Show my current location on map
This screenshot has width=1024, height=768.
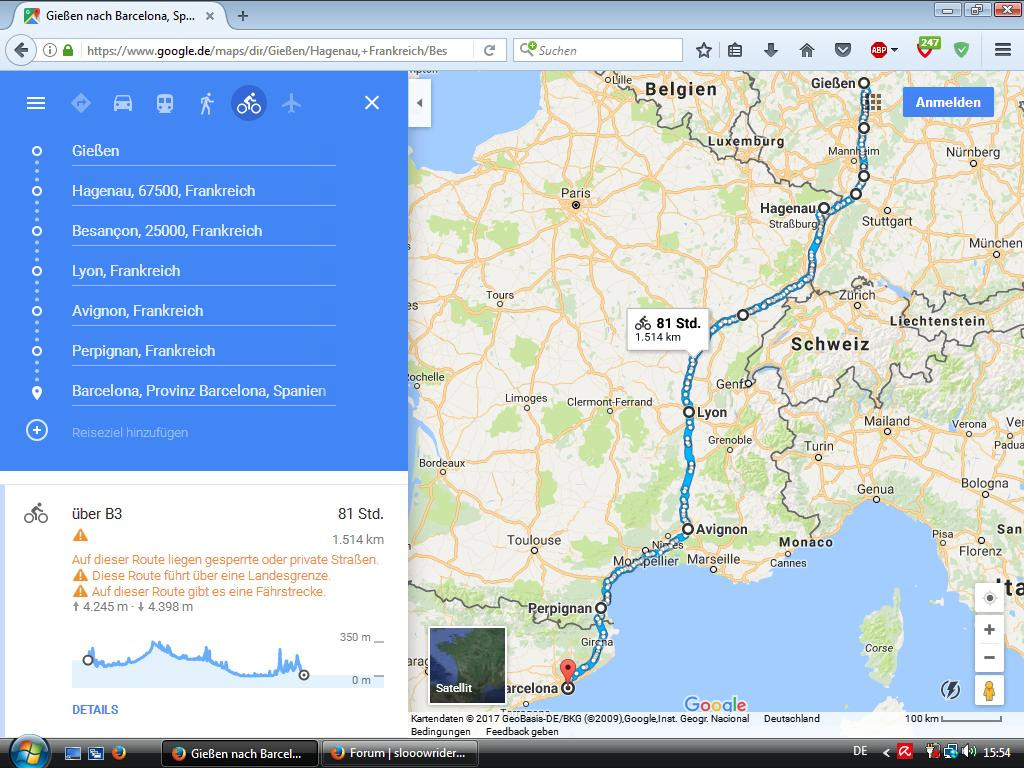989,598
